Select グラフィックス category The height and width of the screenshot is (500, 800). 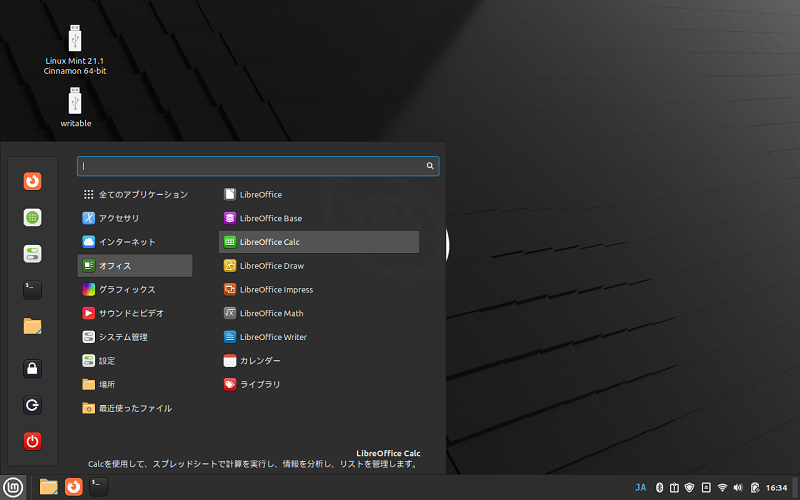[135, 289]
